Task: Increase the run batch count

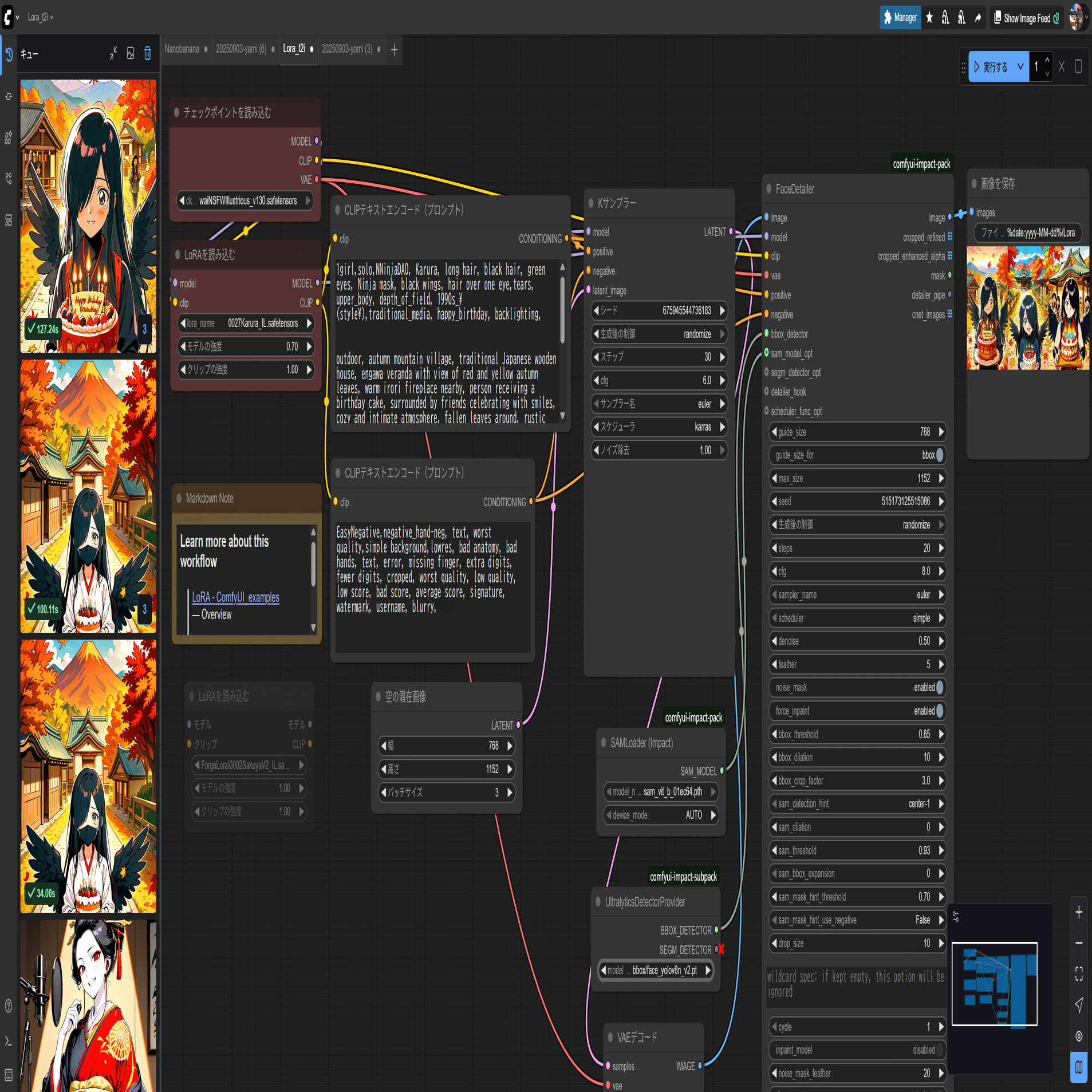Action: tap(1047, 60)
